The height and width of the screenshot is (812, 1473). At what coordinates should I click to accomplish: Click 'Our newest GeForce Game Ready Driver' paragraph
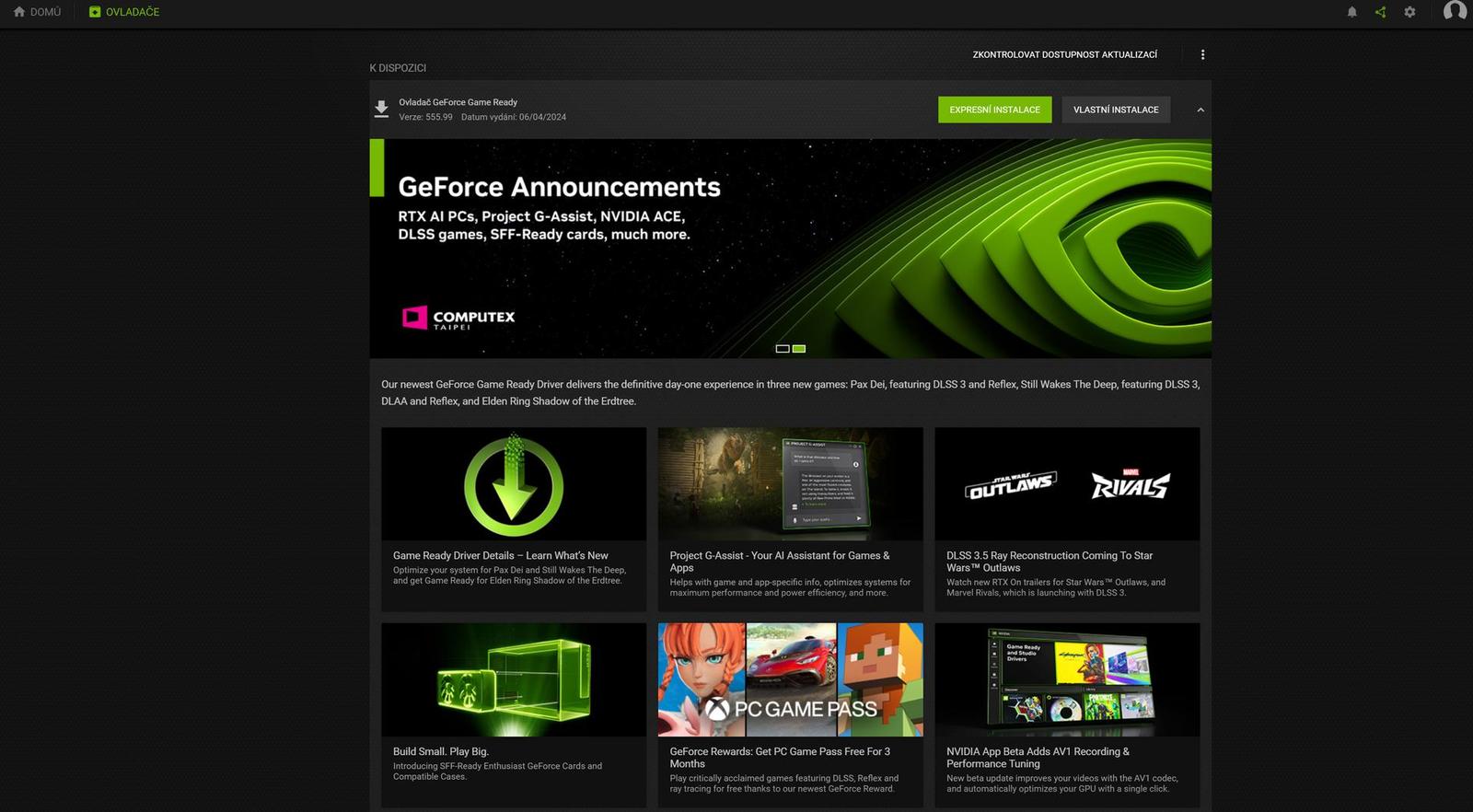point(790,392)
